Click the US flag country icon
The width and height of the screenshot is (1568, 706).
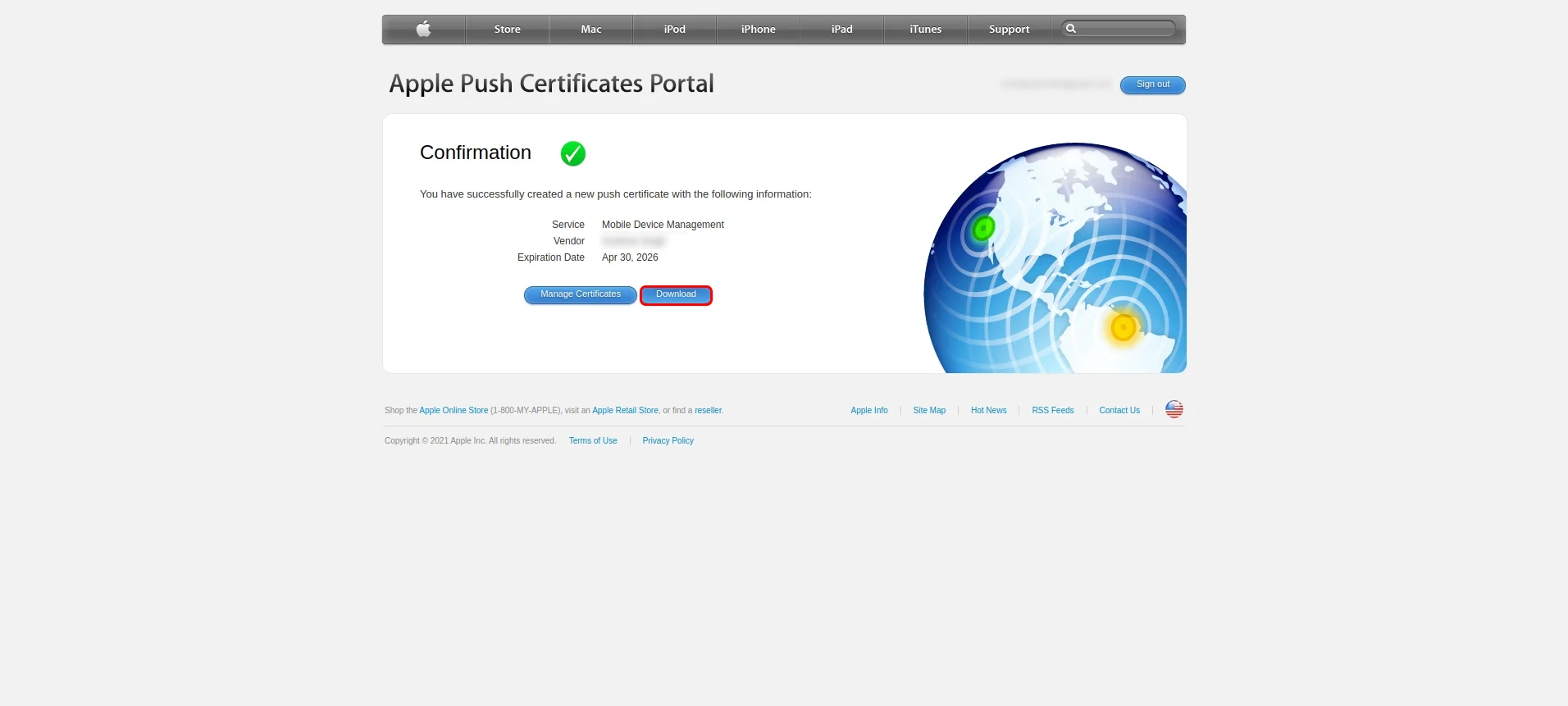tap(1174, 409)
